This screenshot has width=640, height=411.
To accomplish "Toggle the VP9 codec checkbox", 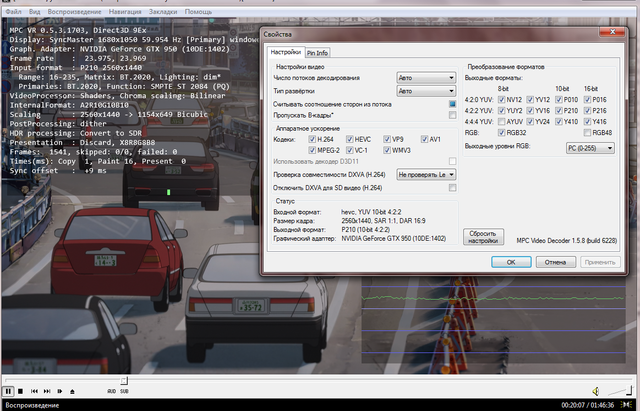I will [x=387, y=139].
